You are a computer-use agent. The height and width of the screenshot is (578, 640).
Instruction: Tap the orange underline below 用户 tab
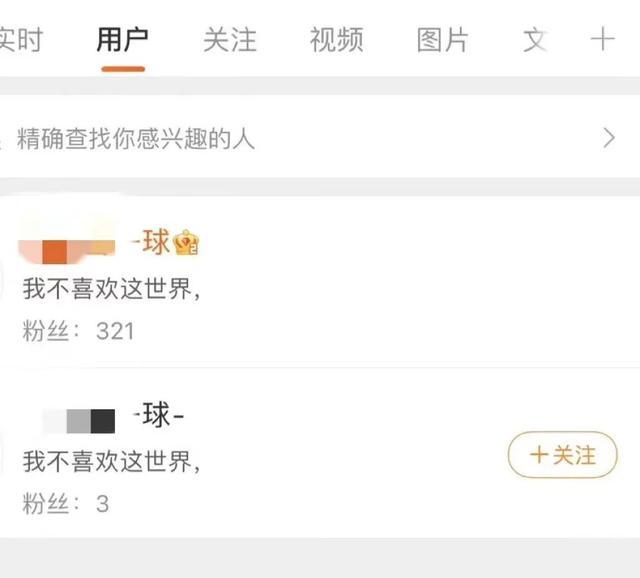[x=123, y=69]
